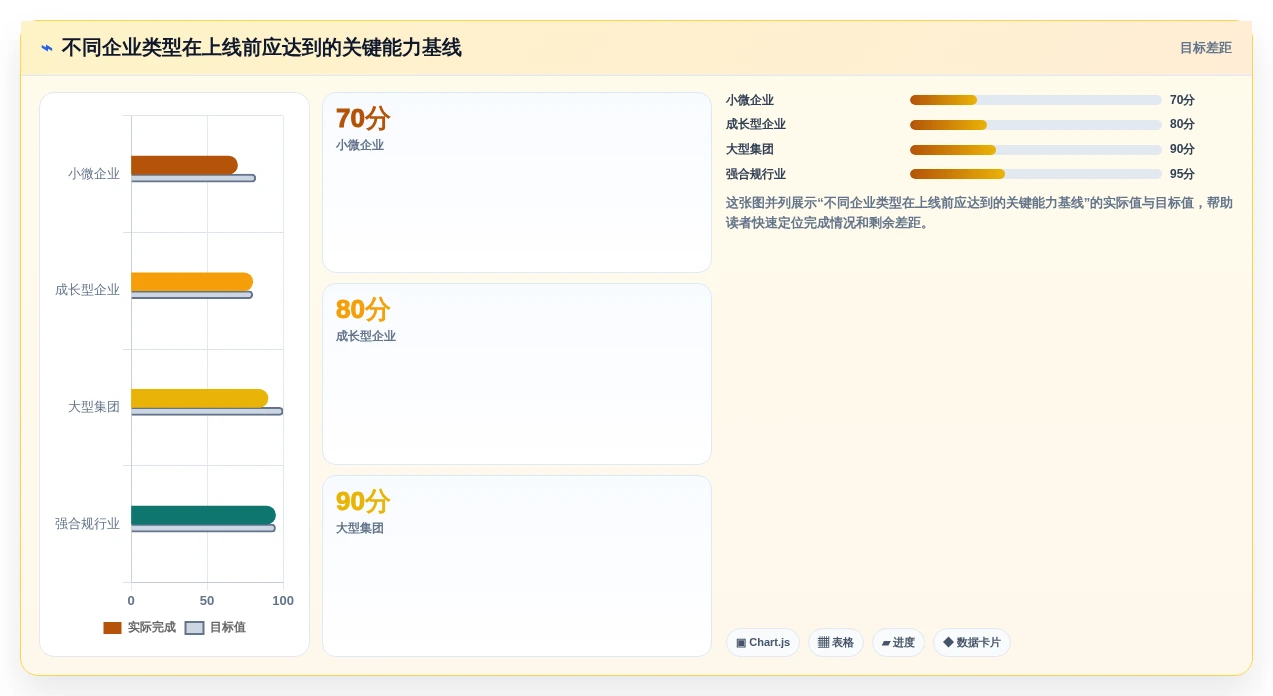Click the 50 tick on the x-axis
The image size is (1273, 696).
(x=207, y=601)
